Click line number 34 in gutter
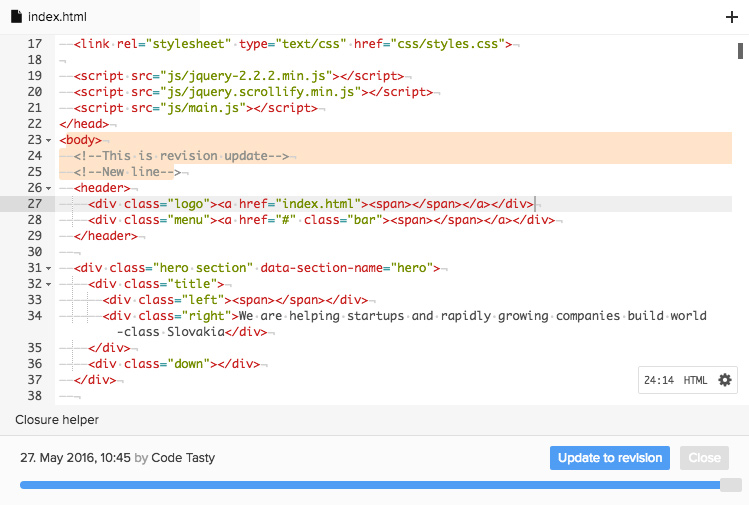Screen dimensions: 749x505 34,316
